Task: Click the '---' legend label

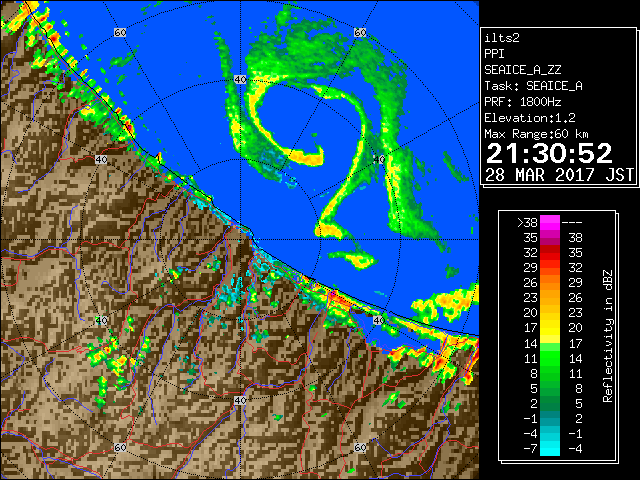Action: click(x=572, y=223)
